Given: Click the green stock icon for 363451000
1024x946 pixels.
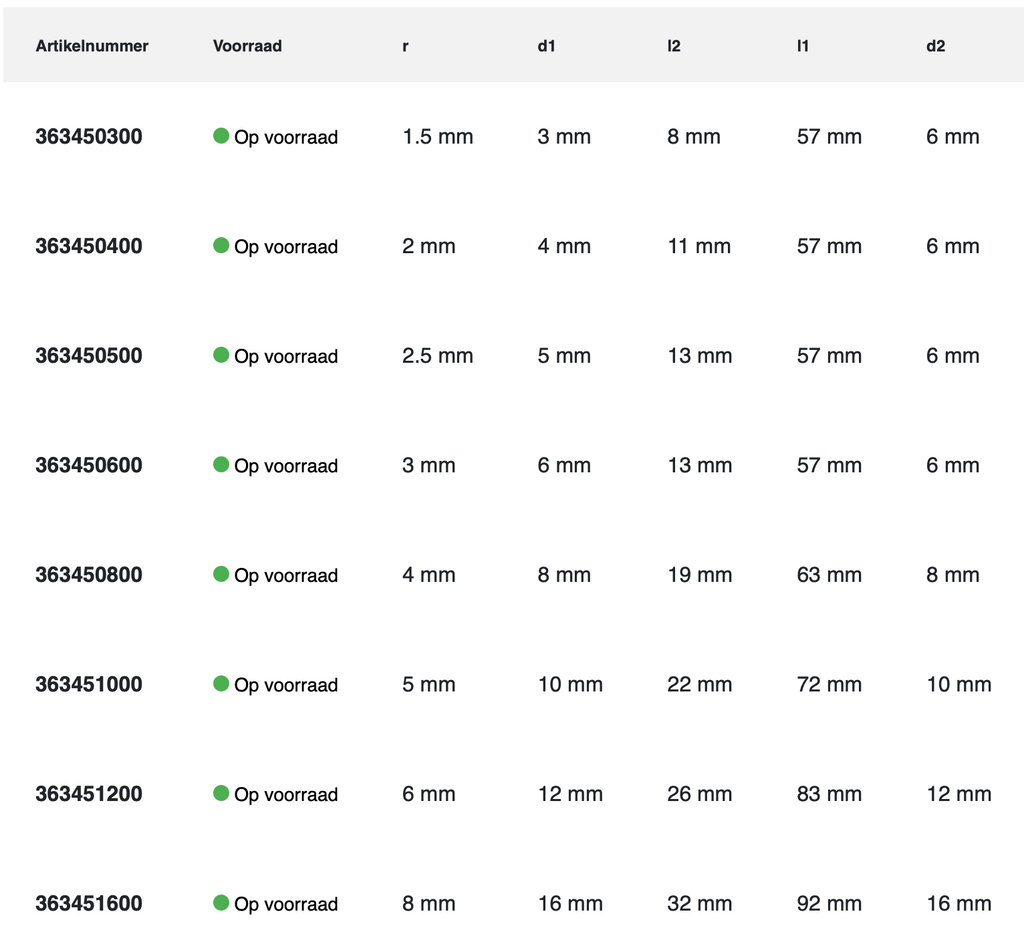Looking at the screenshot, I should point(221,683).
